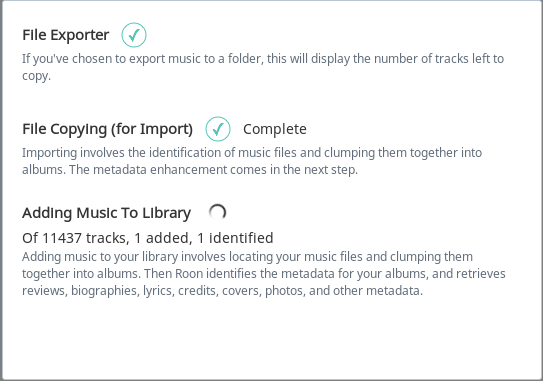Screen dimensions: 543x381
Task: Click '1 identified' in track status
Action: pyautogui.click(x=235, y=238)
